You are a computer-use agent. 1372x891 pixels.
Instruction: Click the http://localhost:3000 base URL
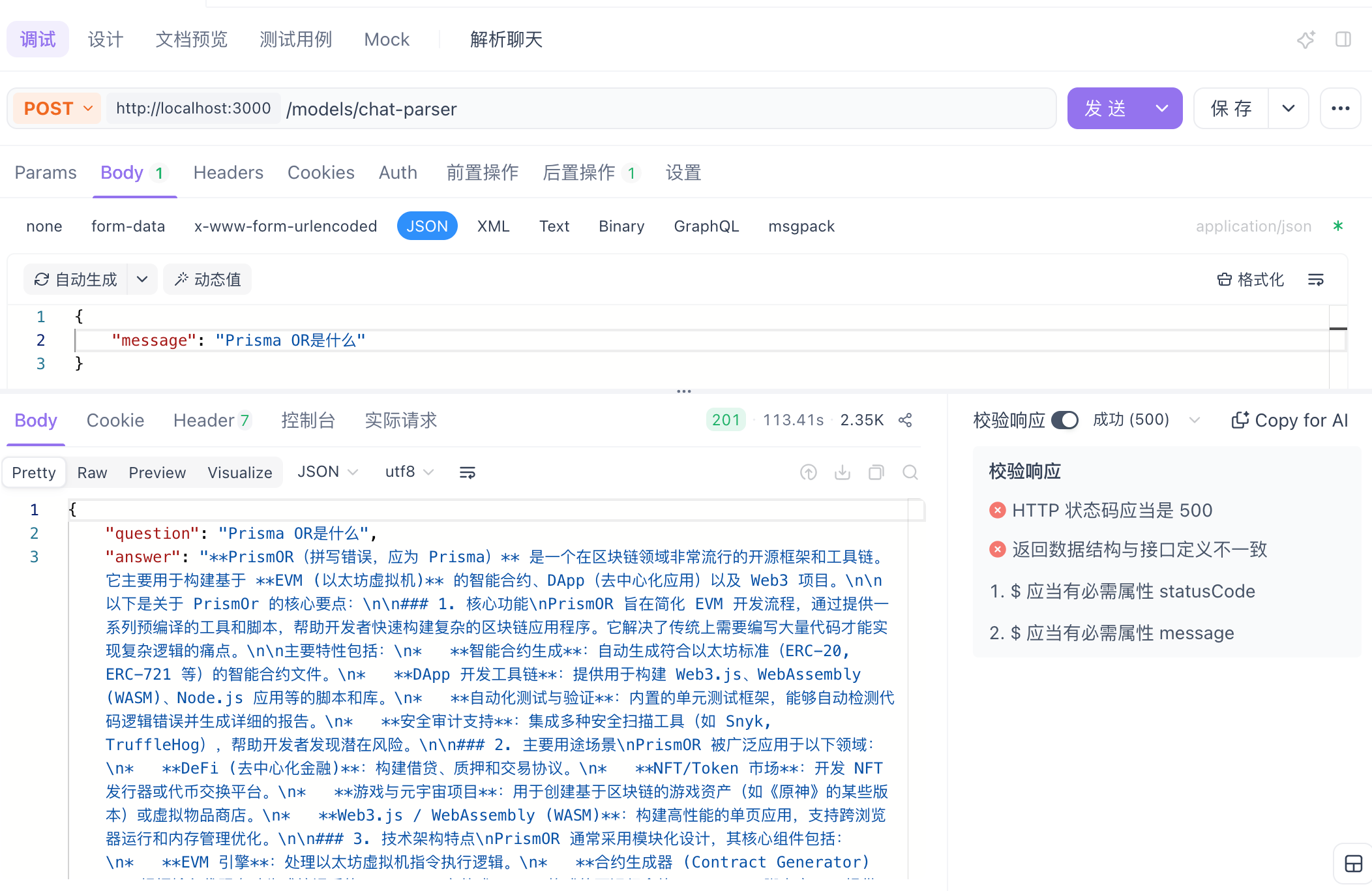[194, 108]
